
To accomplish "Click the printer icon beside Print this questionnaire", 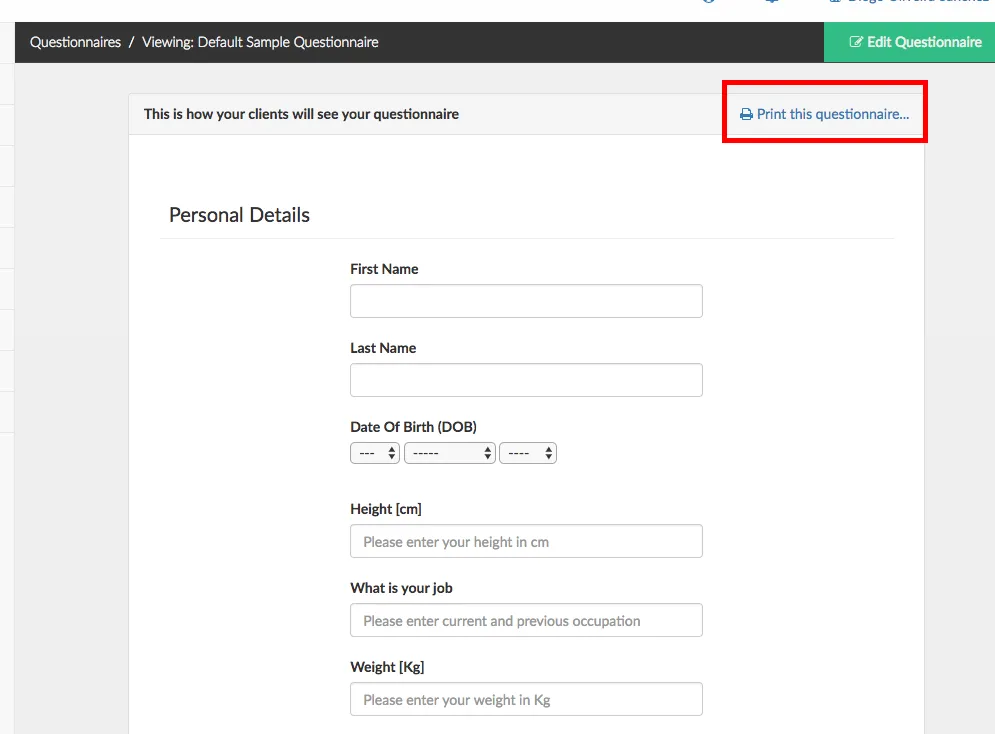I will (746, 115).
